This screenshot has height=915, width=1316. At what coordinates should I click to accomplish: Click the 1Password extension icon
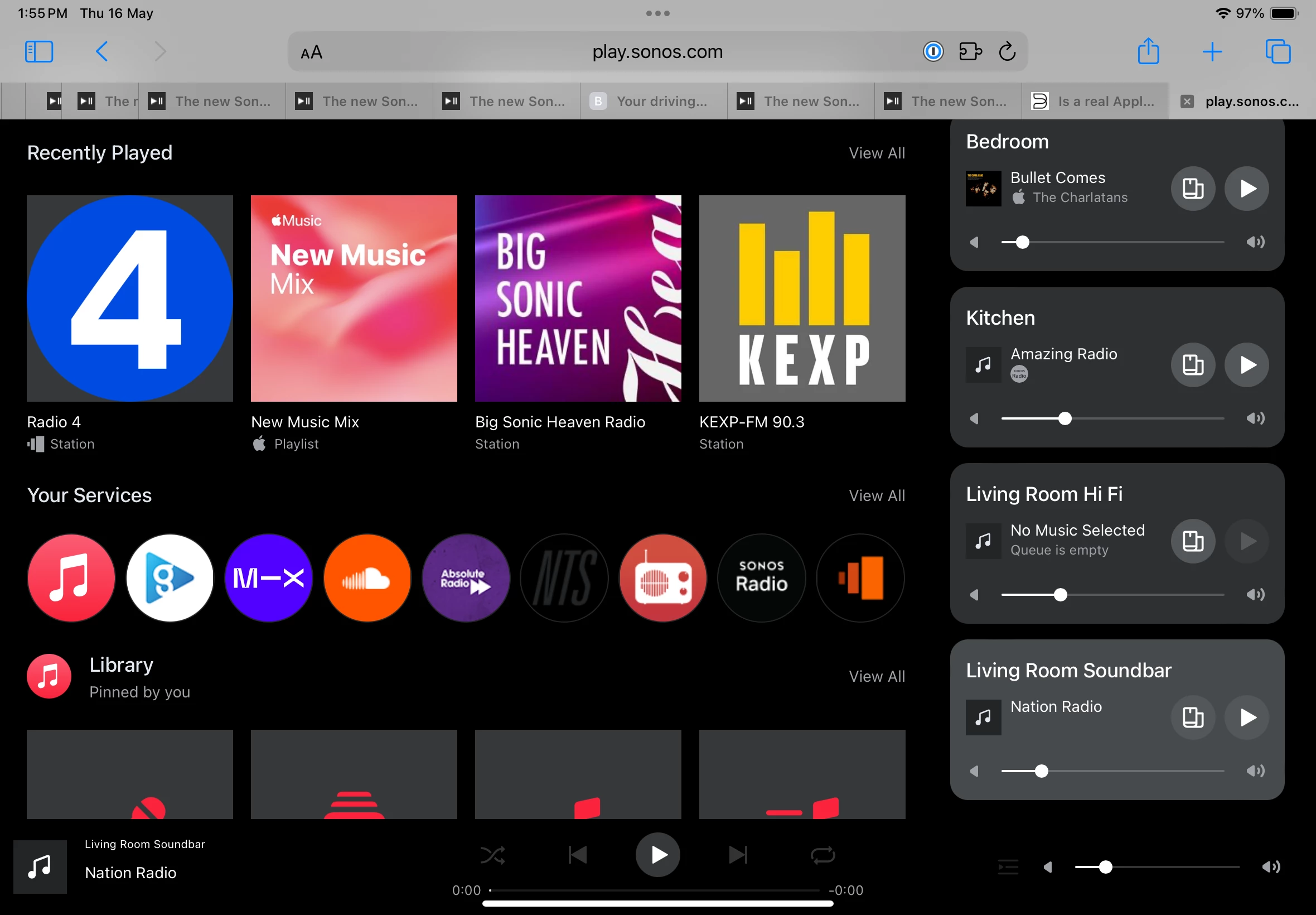[x=933, y=51]
